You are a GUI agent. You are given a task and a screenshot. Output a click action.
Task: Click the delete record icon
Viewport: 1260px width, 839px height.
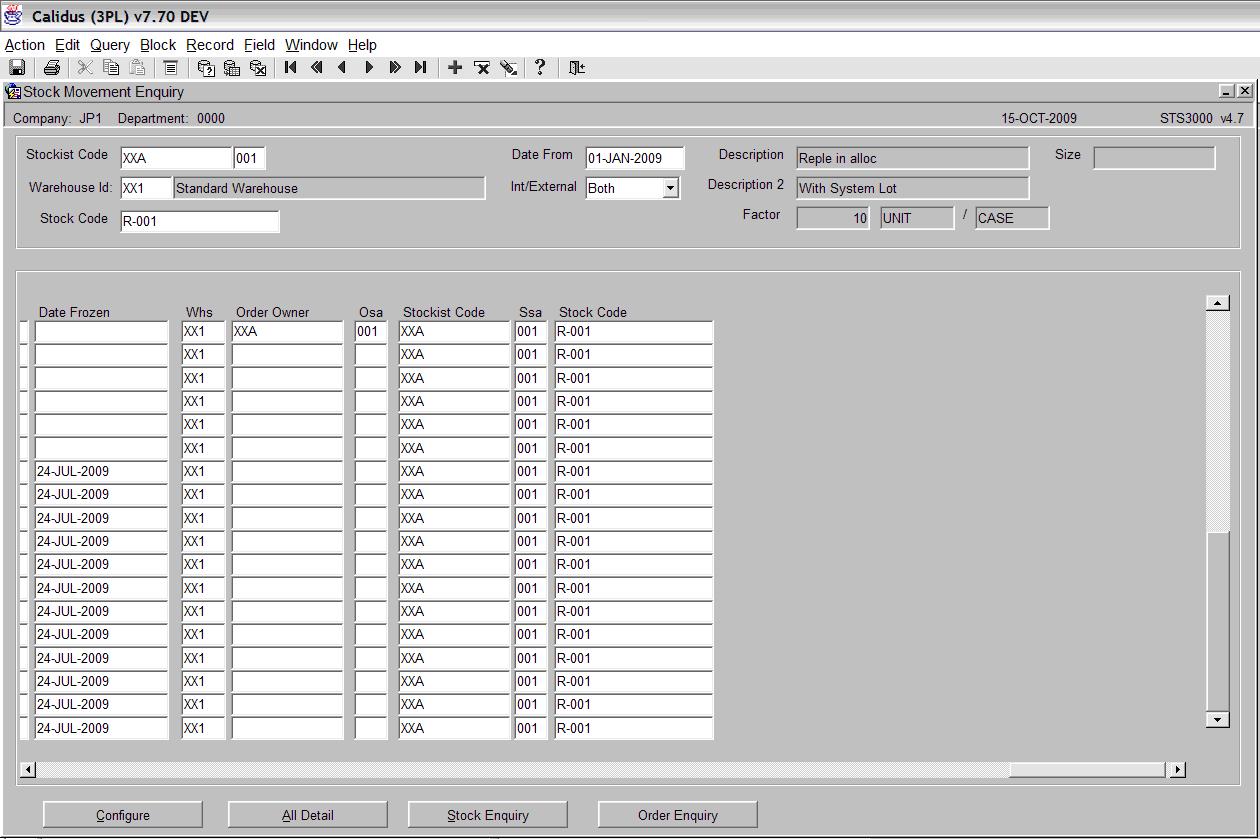coord(481,68)
